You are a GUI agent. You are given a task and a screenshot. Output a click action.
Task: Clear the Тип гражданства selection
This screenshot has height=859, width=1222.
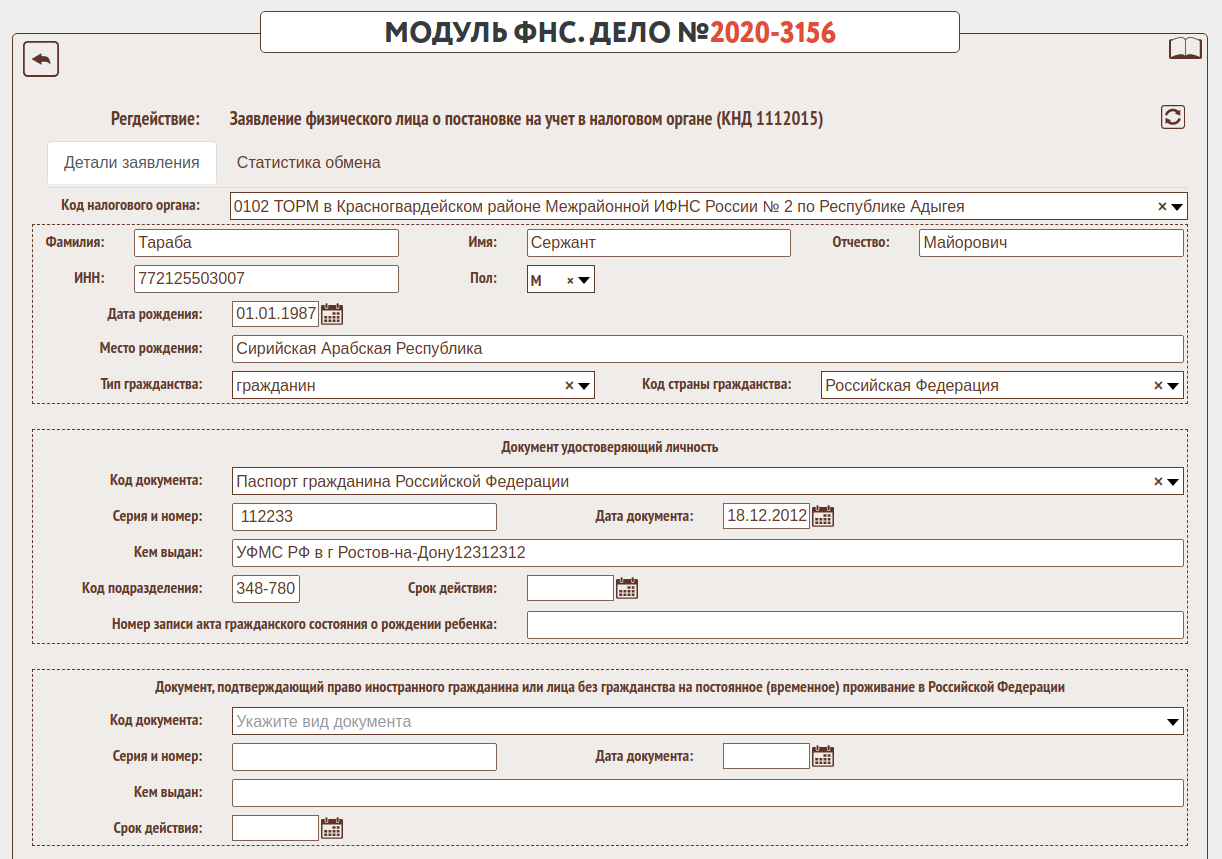569,386
